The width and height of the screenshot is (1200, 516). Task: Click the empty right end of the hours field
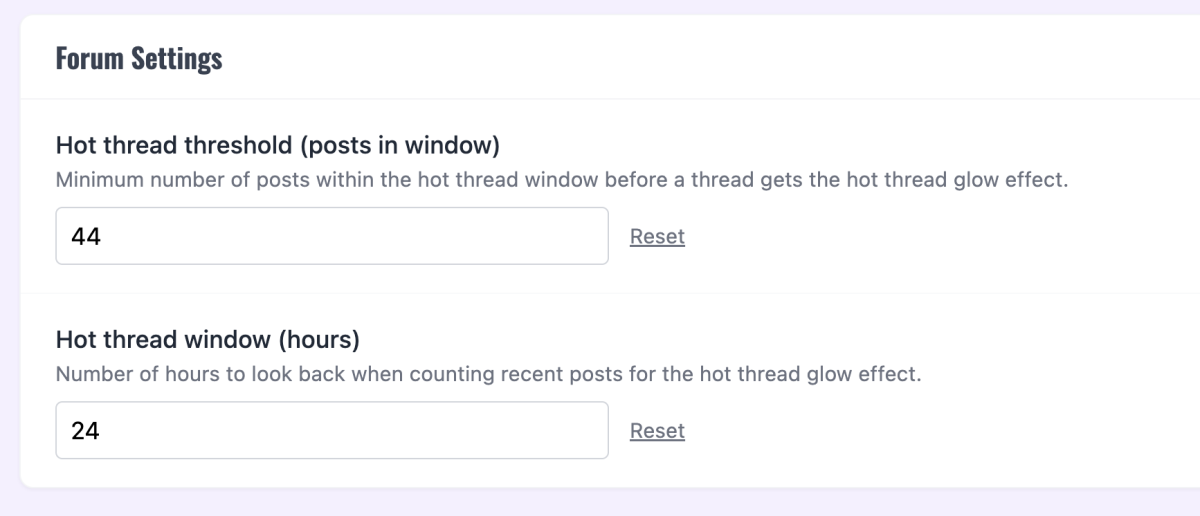[x=560, y=430]
